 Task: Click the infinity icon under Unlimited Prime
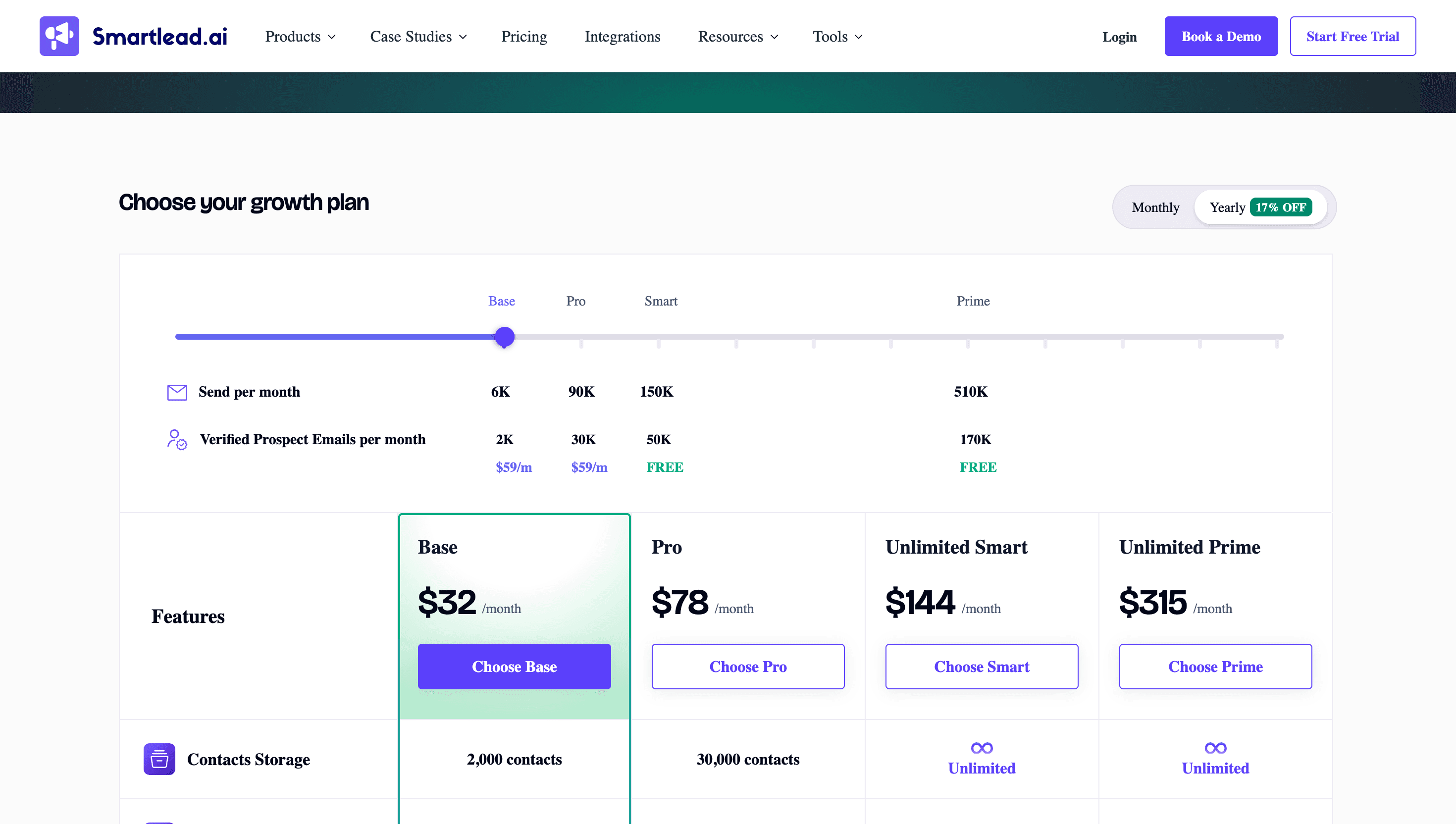(1214, 747)
